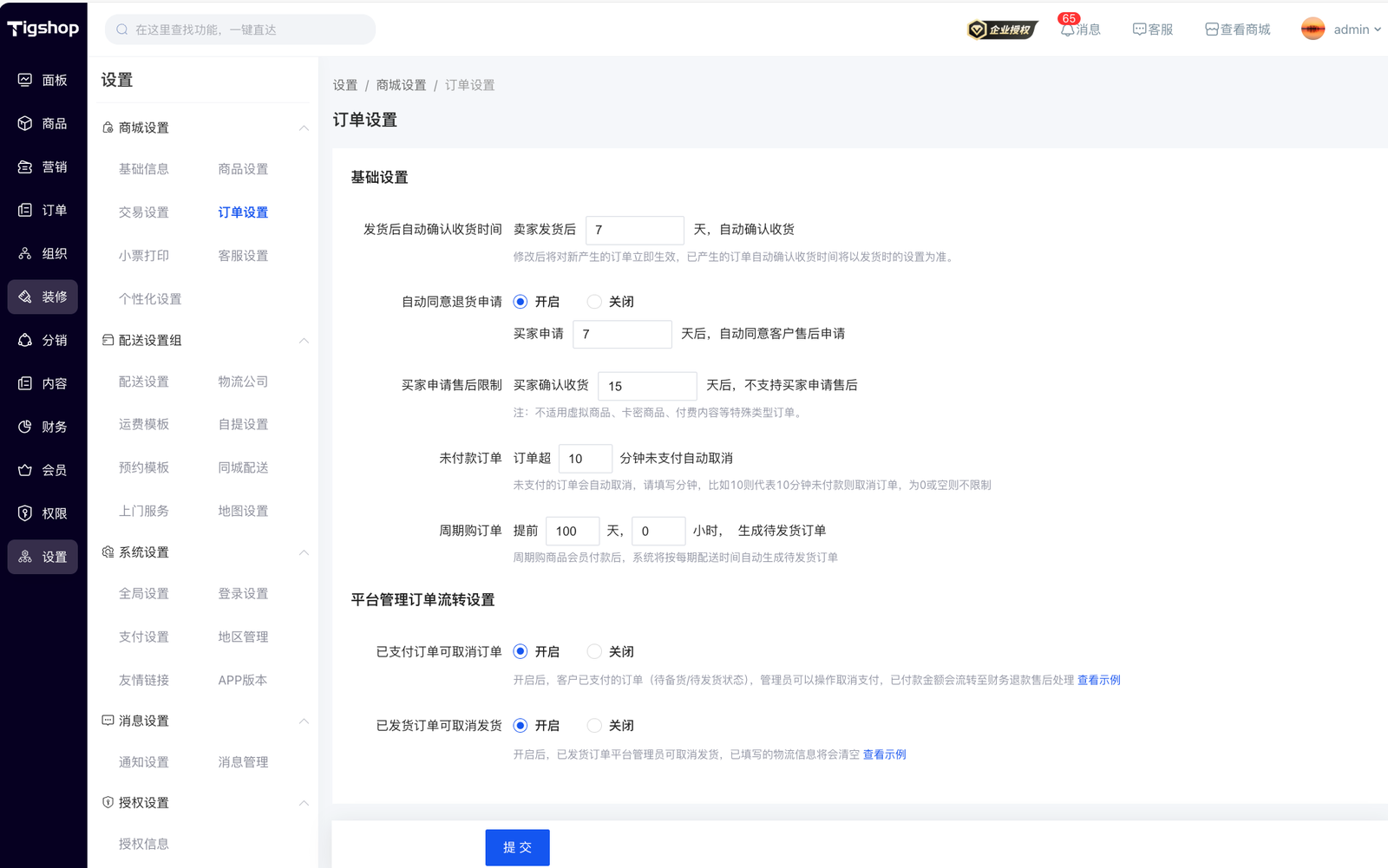Go to 支付设置 menu item
Image resolution: width=1388 pixels, height=868 pixels.
click(x=144, y=636)
